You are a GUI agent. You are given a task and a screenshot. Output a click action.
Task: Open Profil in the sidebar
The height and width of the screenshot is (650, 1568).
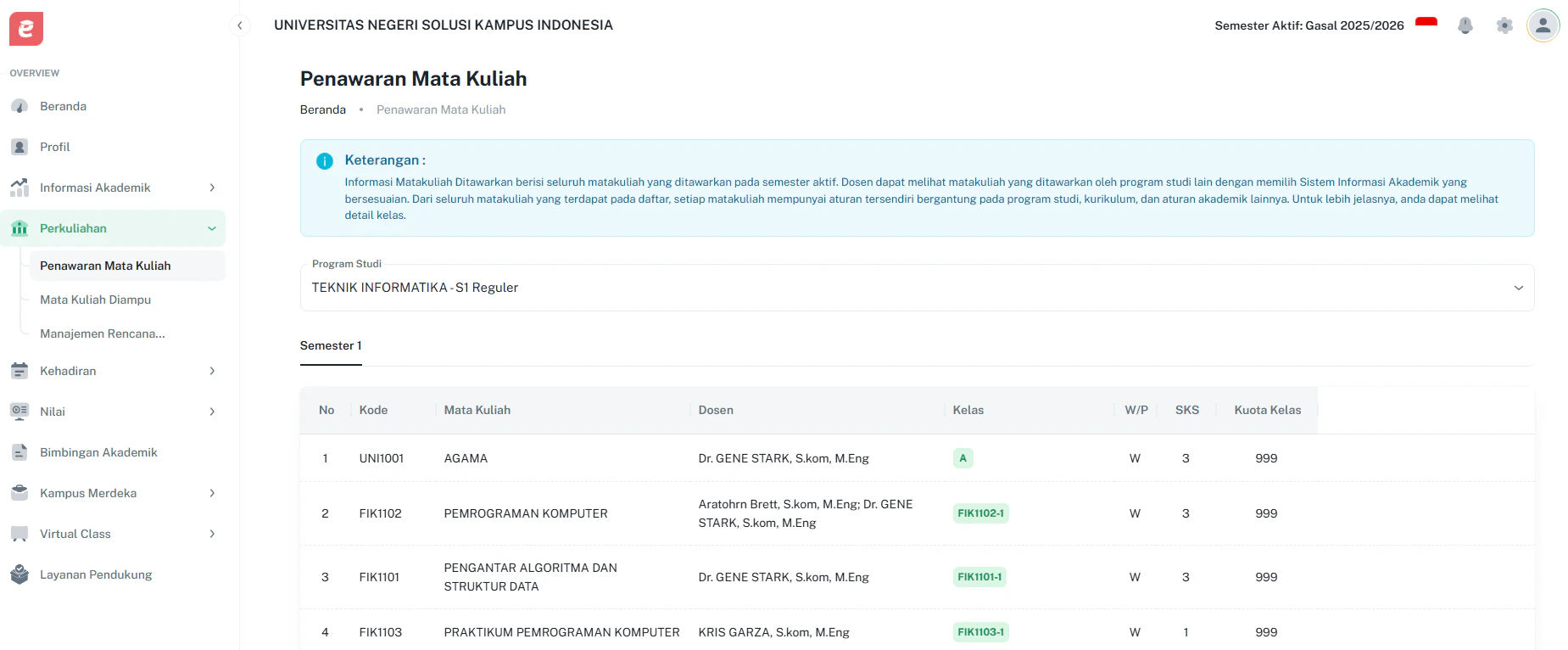(113, 147)
